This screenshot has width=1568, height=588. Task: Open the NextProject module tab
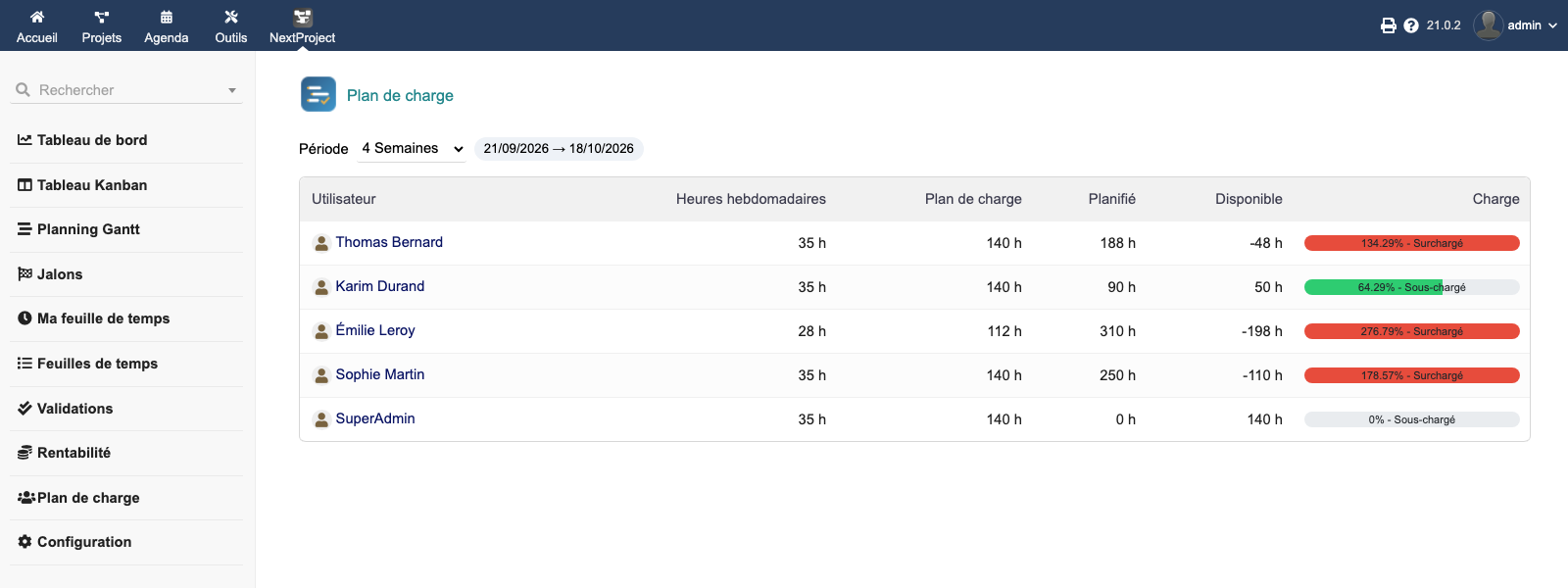pyautogui.click(x=302, y=26)
